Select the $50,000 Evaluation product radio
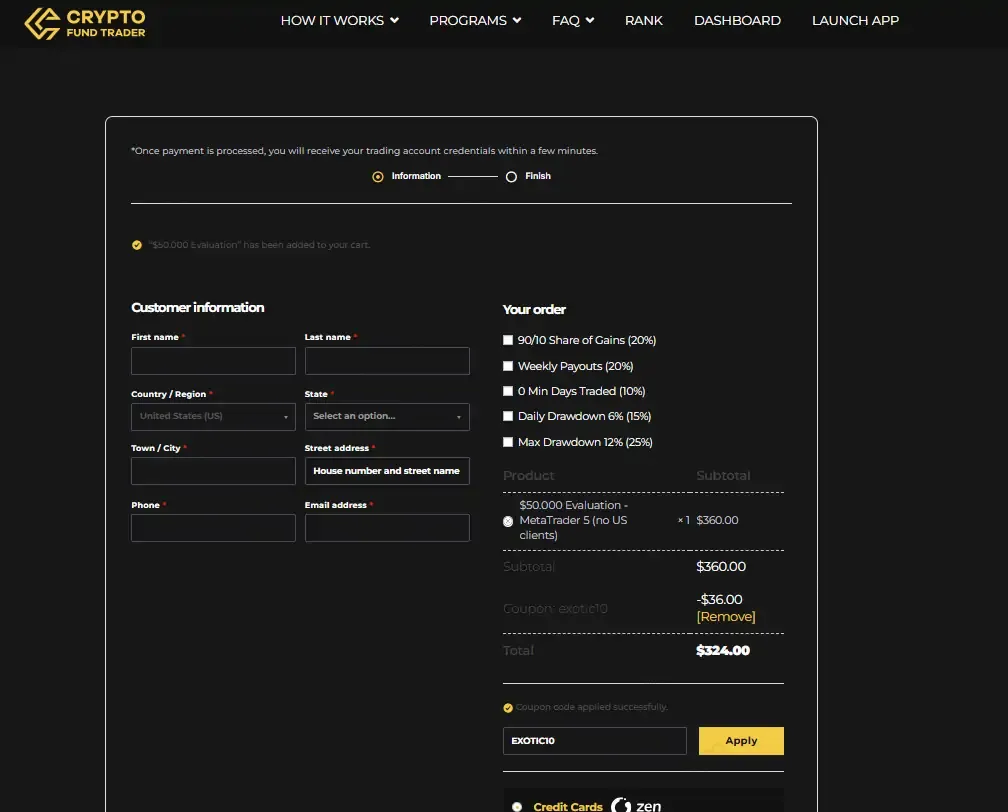The height and width of the screenshot is (812, 1008). click(x=508, y=521)
